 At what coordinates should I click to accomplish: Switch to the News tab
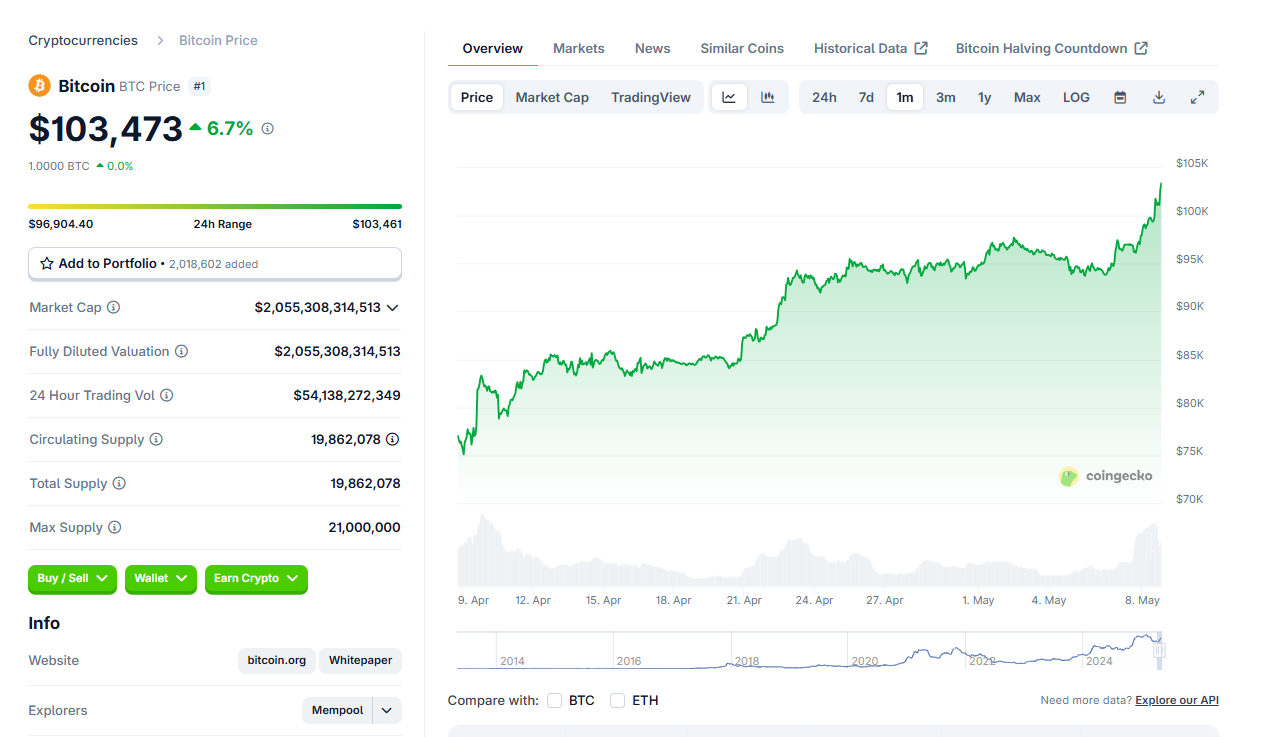click(653, 48)
